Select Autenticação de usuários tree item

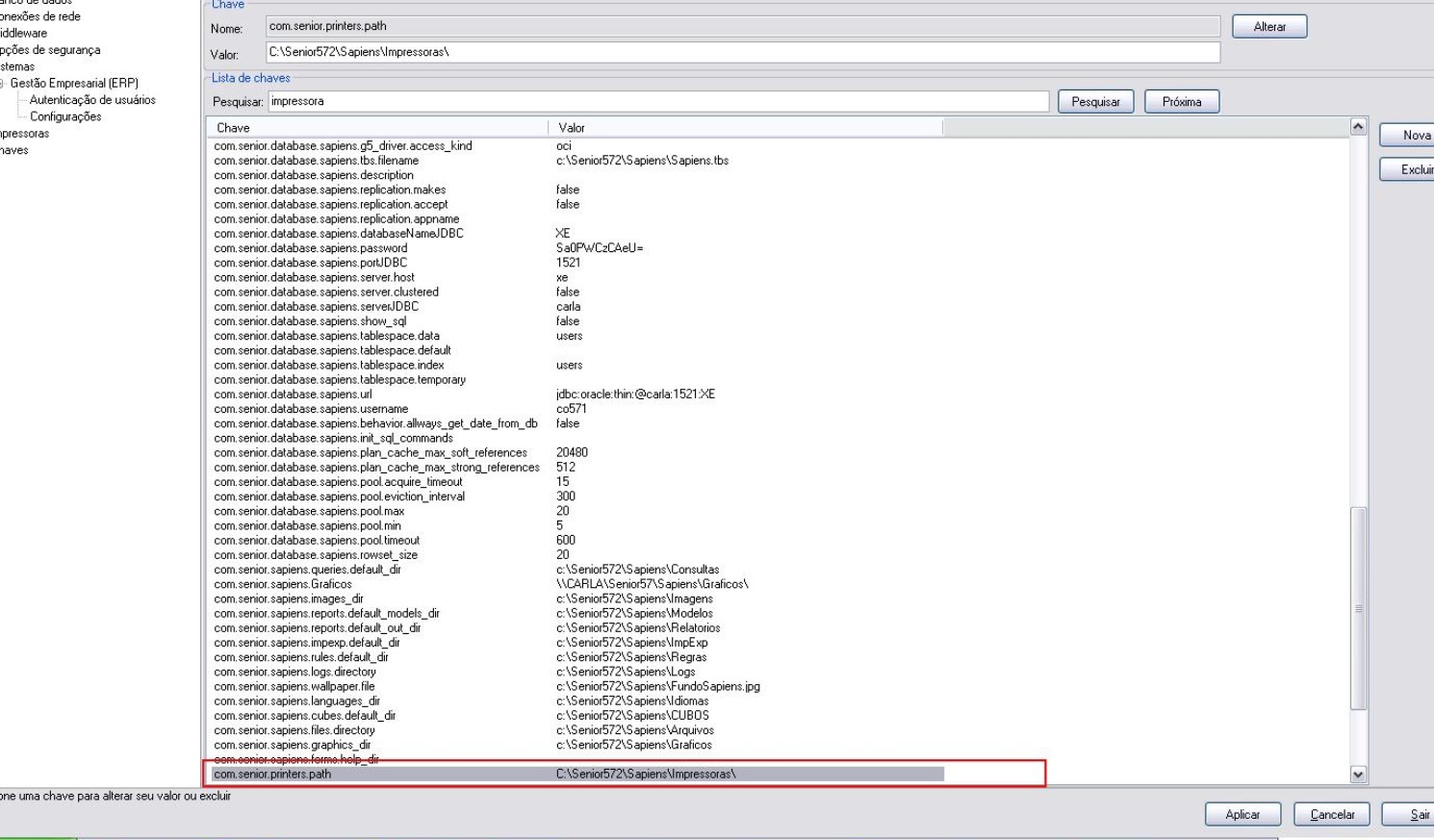point(92,100)
